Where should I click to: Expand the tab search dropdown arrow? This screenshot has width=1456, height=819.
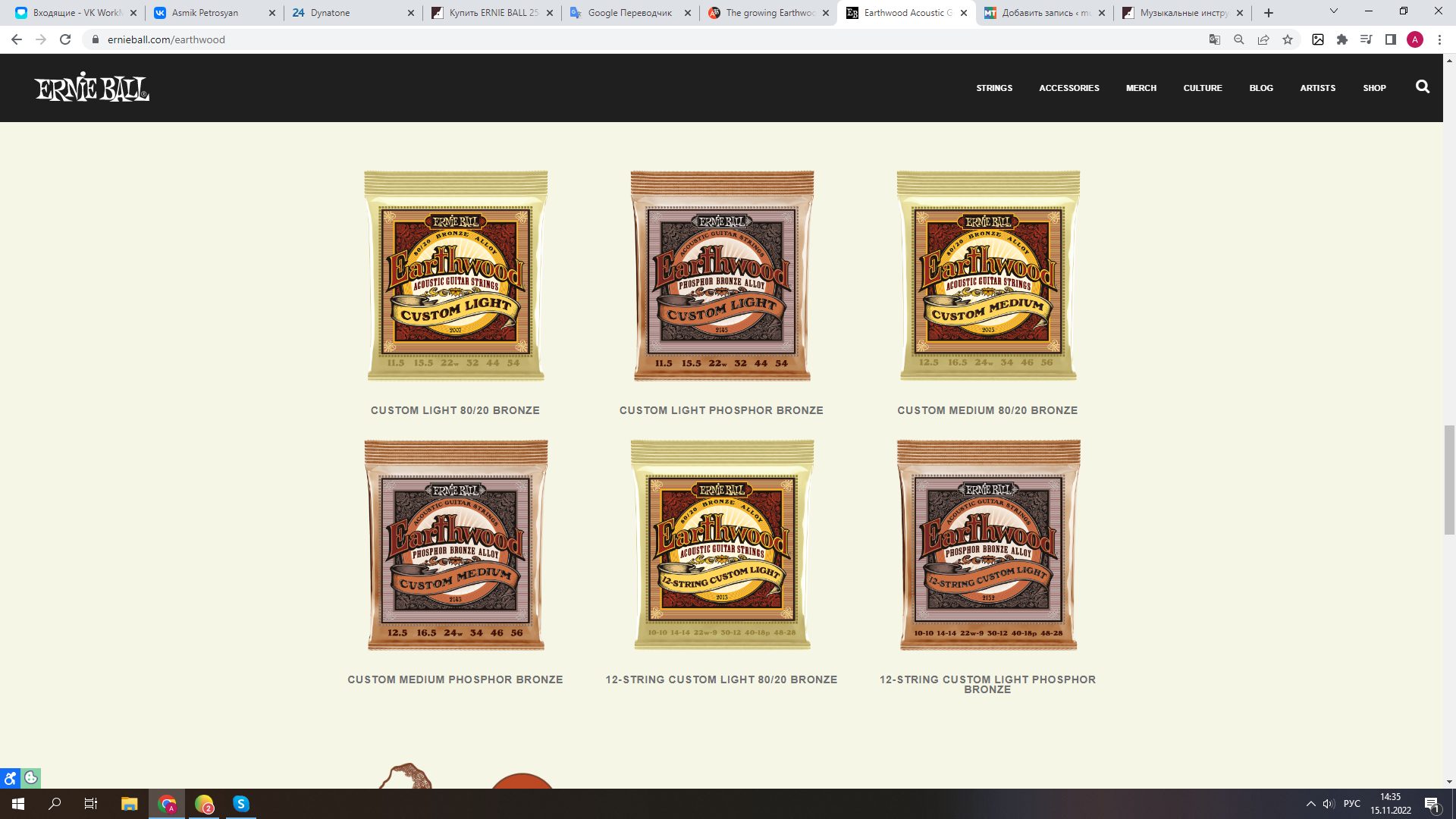pyautogui.click(x=1334, y=11)
